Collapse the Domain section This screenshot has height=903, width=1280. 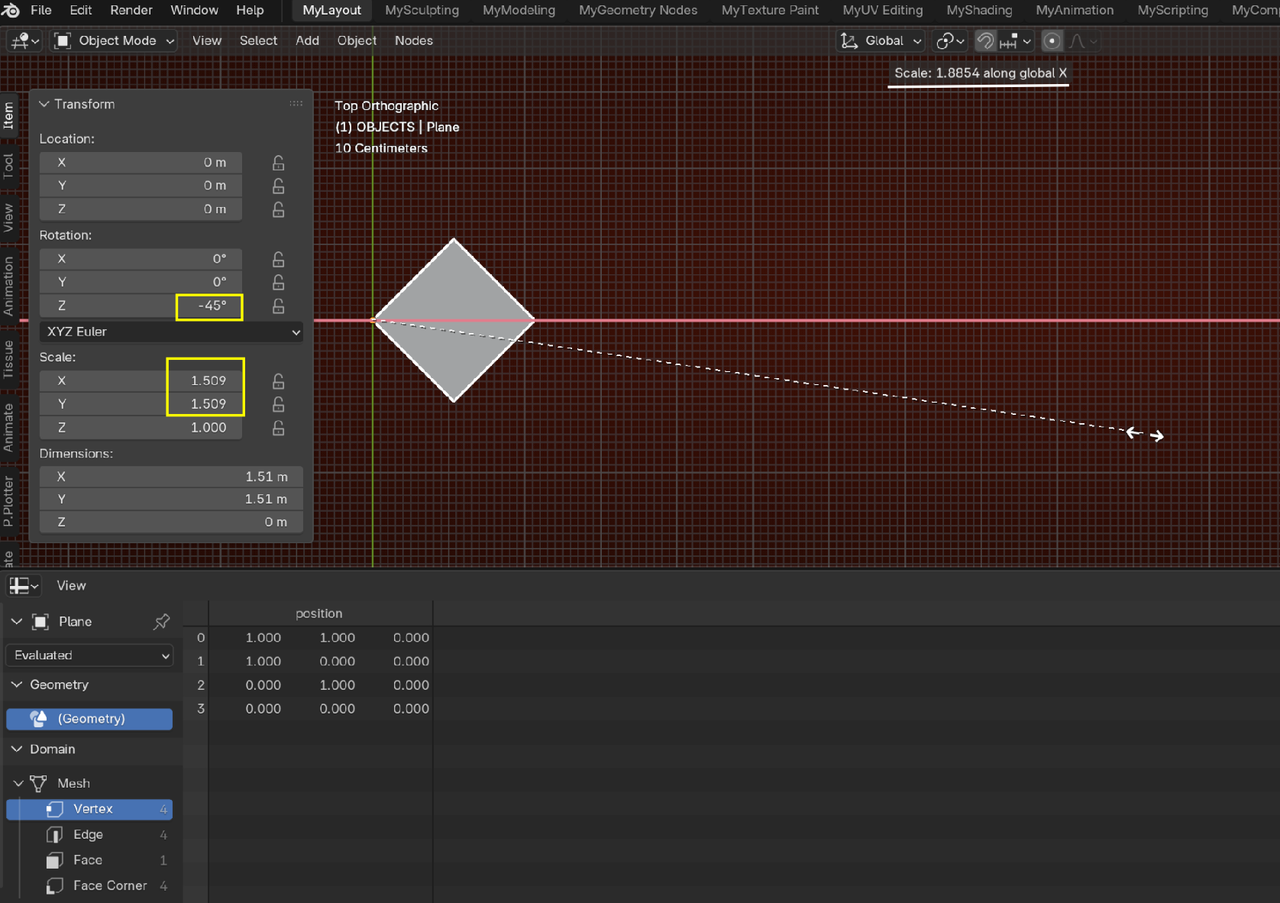(x=16, y=749)
